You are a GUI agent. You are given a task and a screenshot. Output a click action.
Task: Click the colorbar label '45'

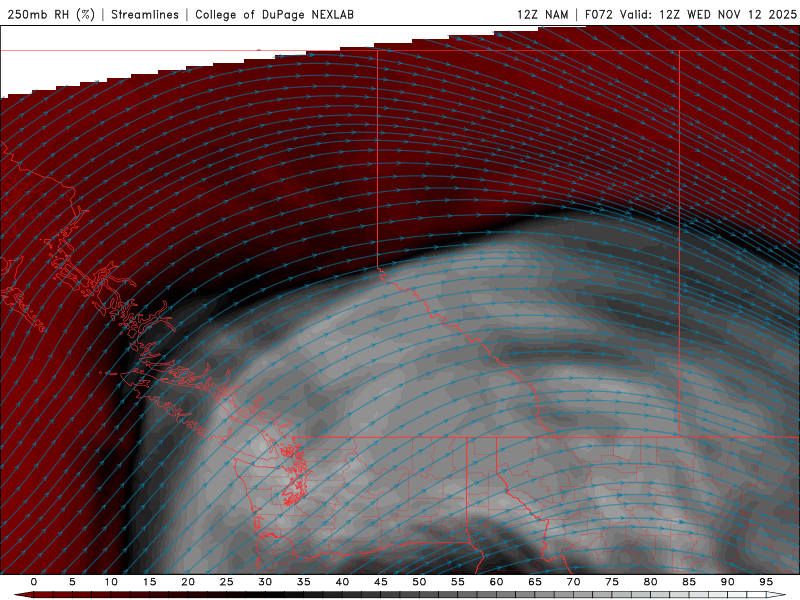381,582
